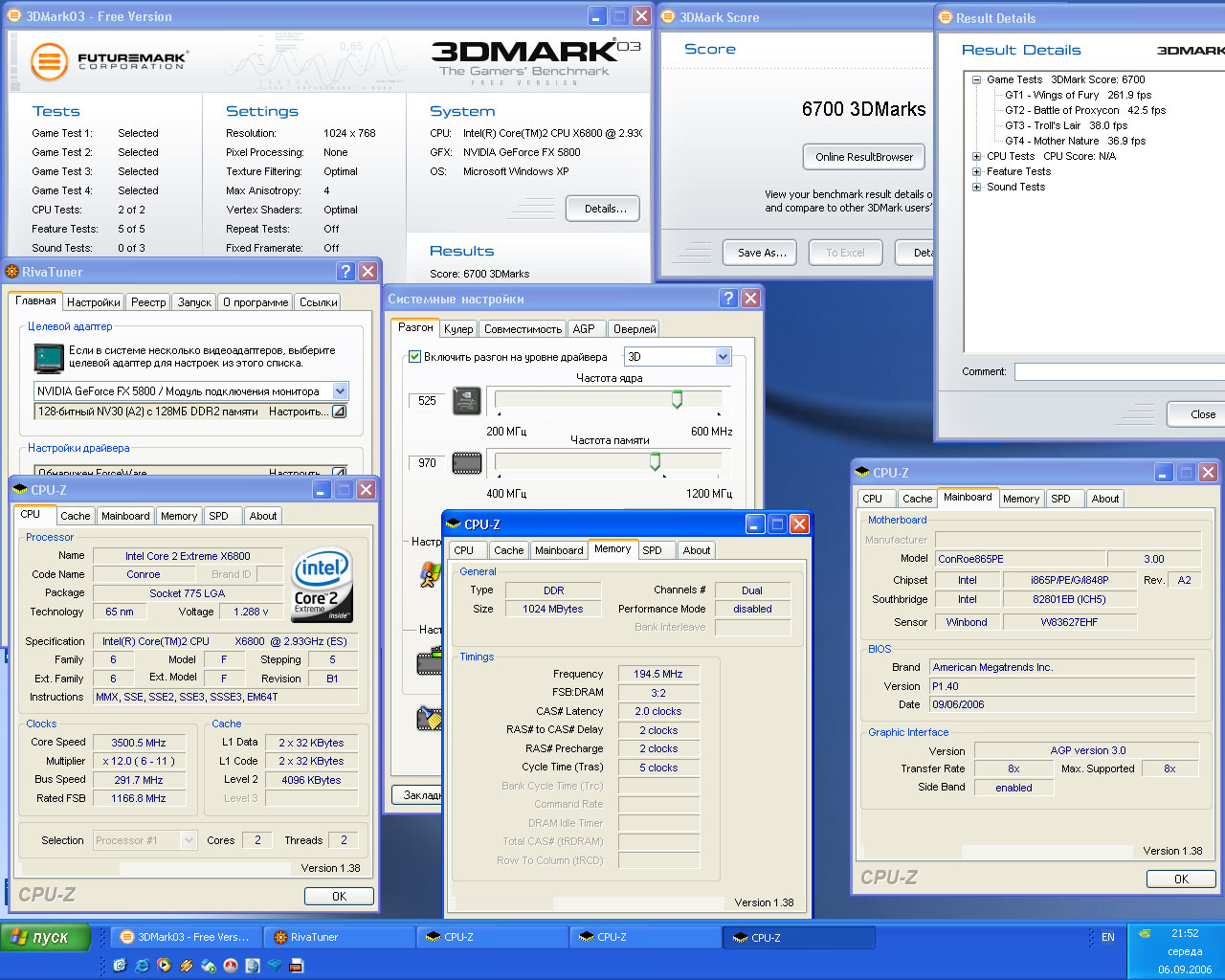
Task: Click the Details... button in 3DMark03
Action: 605,209
